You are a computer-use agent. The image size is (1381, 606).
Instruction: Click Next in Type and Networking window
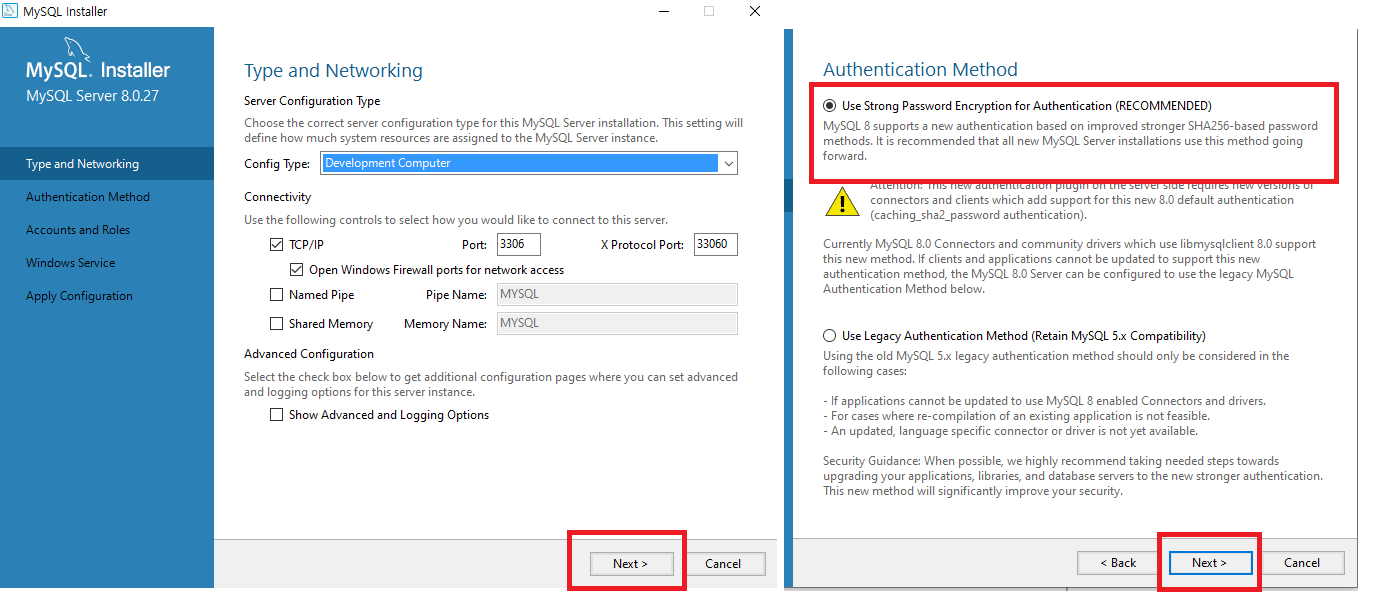click(x=631, y=563)
